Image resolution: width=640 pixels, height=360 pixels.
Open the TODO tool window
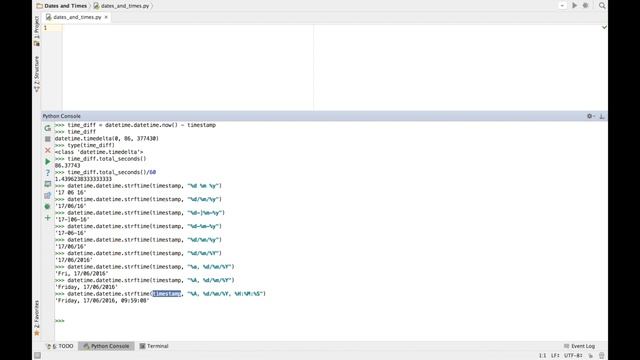(x=60, y=346)
